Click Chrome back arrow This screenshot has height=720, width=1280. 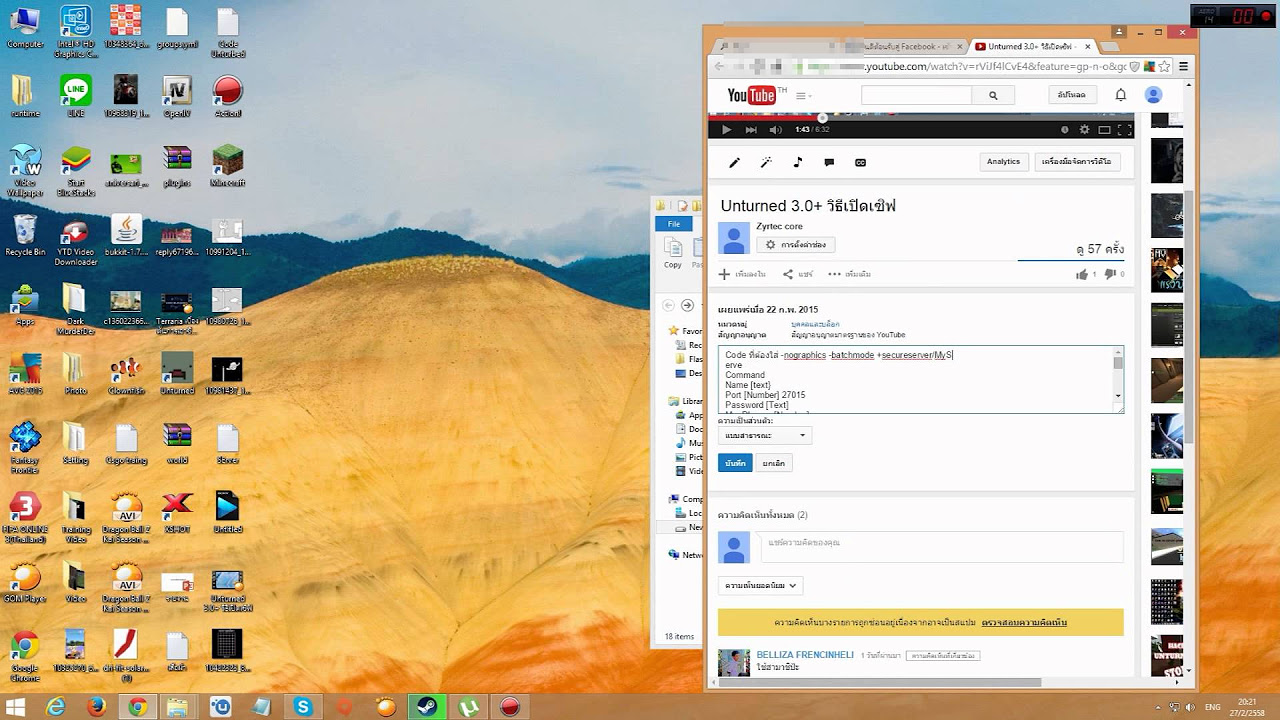pyautogui.click(x=719, y=66)
